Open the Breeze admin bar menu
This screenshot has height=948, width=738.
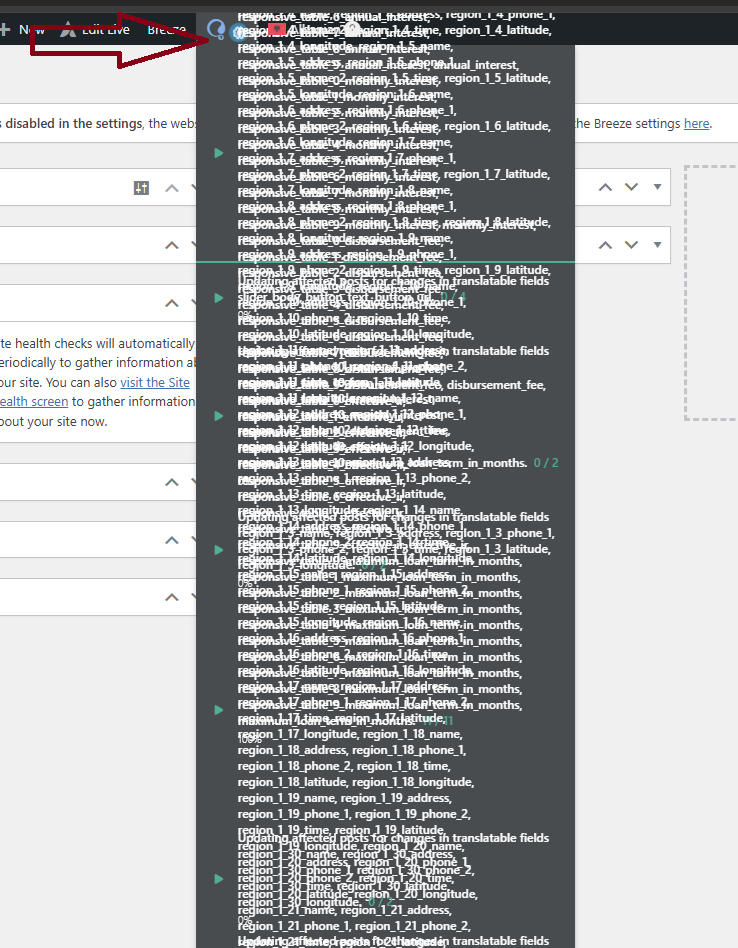pos(166,29)
